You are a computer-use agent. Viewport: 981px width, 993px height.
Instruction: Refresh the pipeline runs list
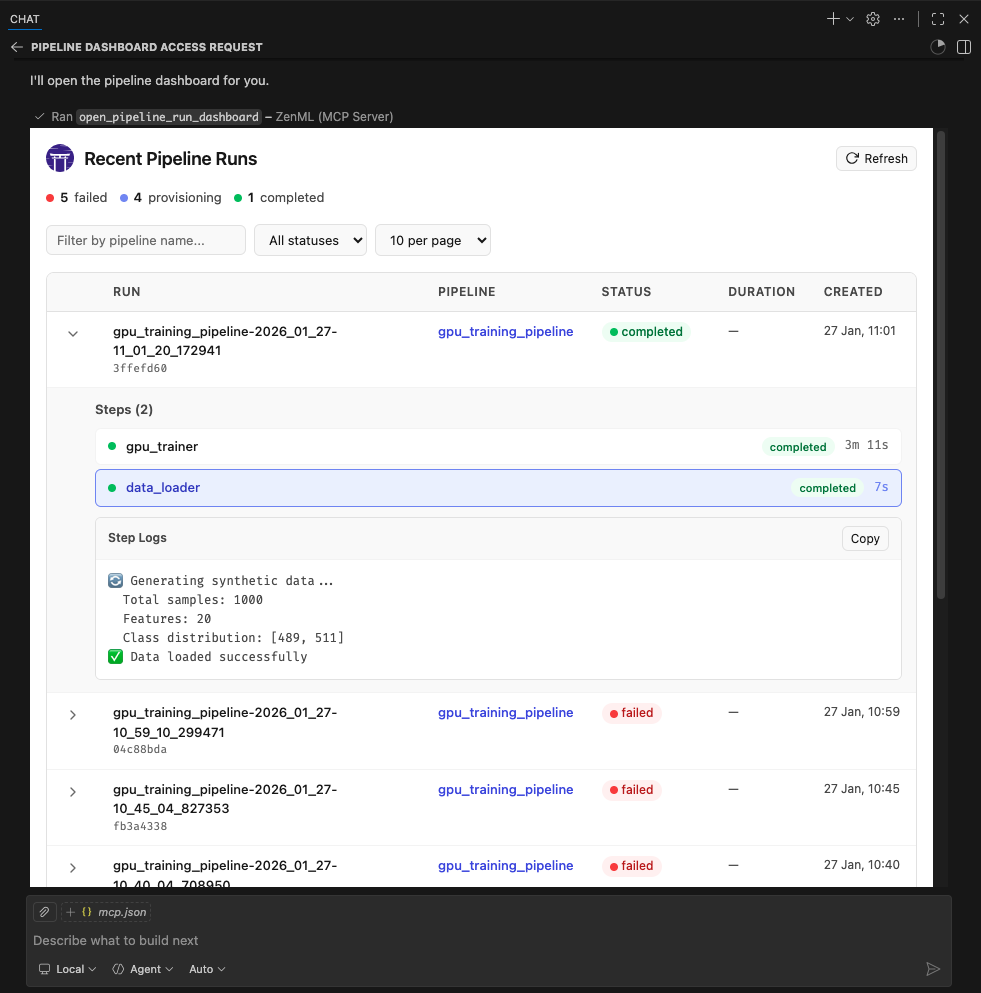click(876, 158)
